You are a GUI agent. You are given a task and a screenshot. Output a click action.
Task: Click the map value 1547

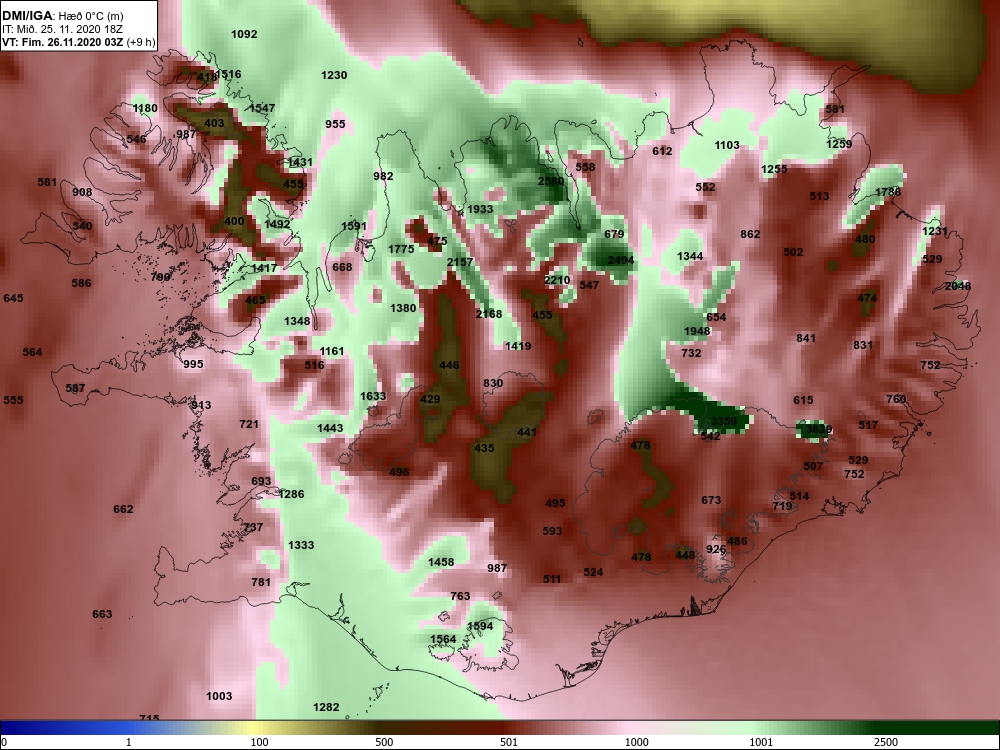click(262, 108)
